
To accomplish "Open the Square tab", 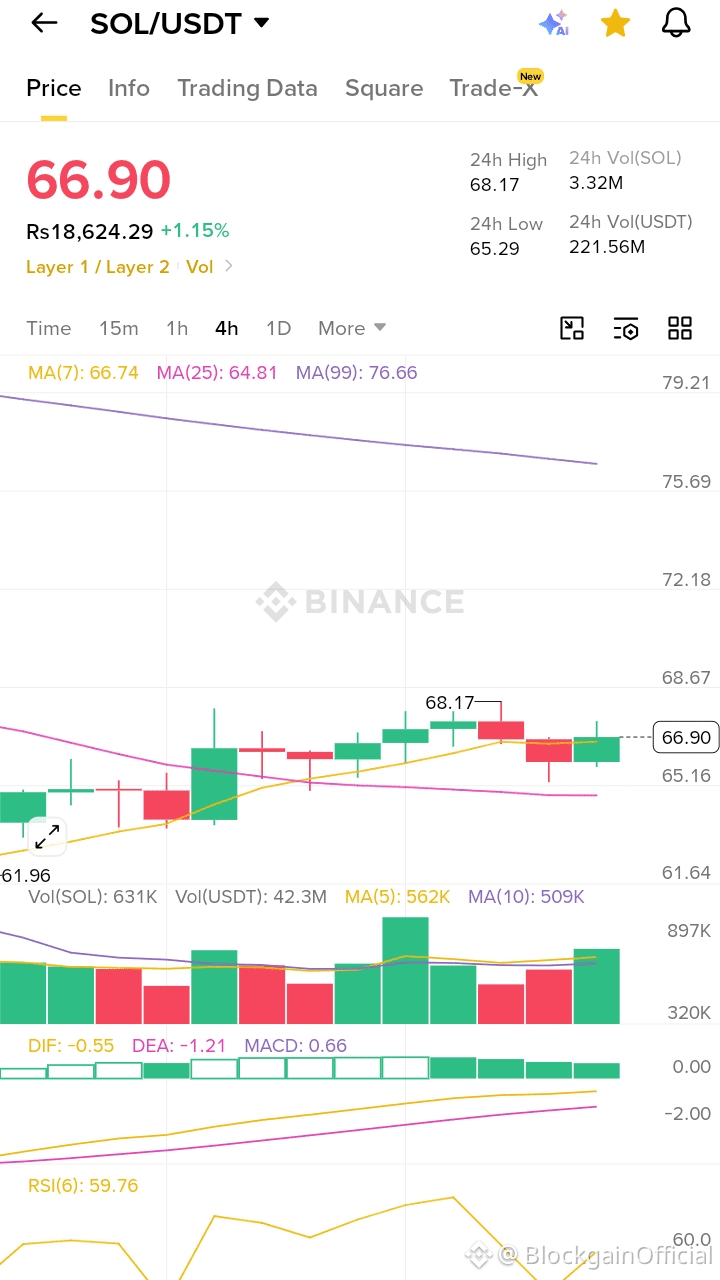I will 384,88.
